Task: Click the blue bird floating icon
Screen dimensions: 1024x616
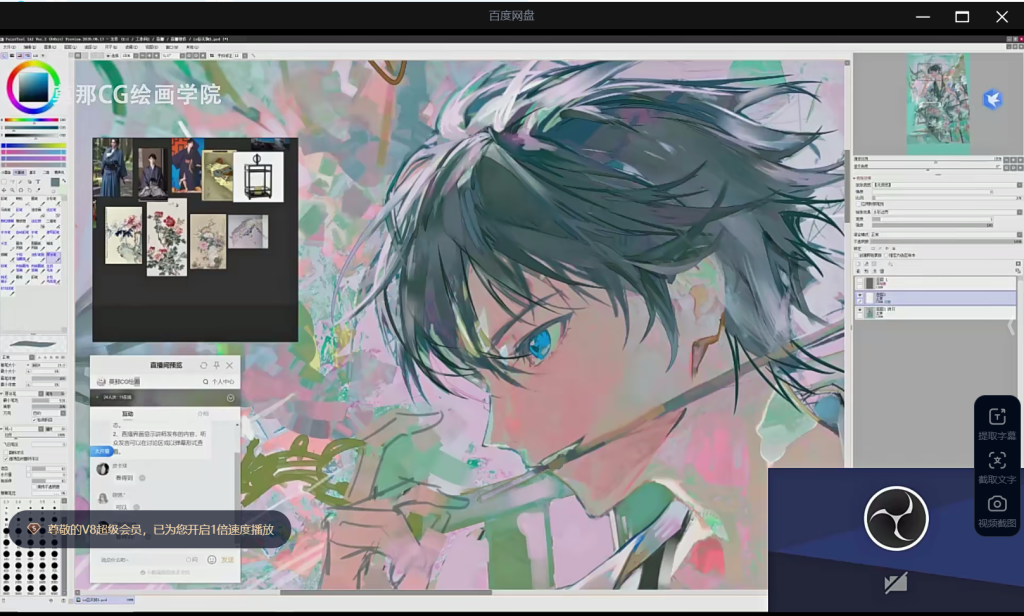Action: [992, 99]
